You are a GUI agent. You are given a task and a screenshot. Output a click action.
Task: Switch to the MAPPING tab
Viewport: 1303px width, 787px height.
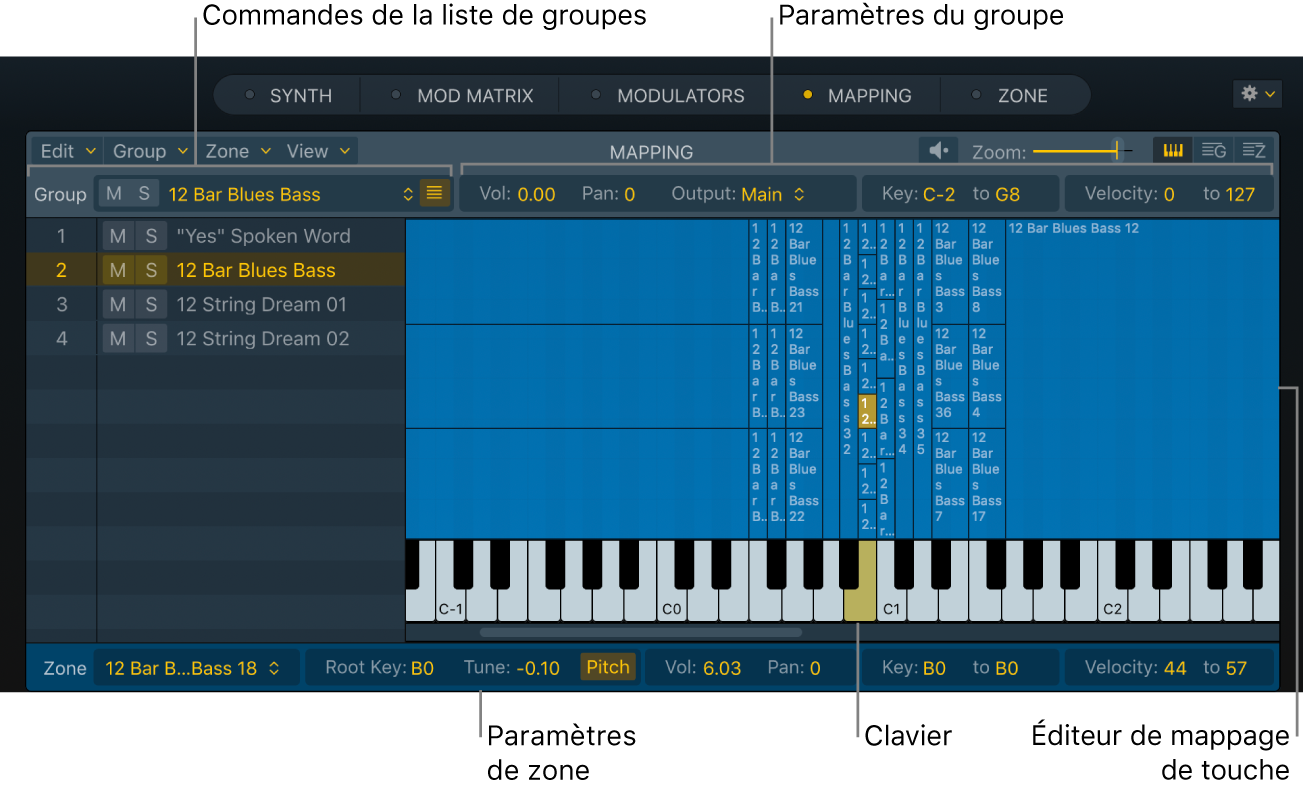[857, 96]
